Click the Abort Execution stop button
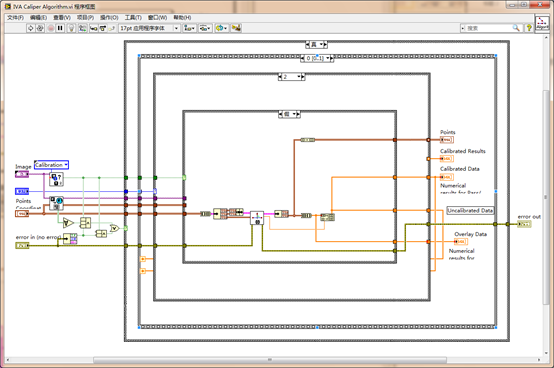Viewport: 554px width, 368px height. tap(51, 28)
